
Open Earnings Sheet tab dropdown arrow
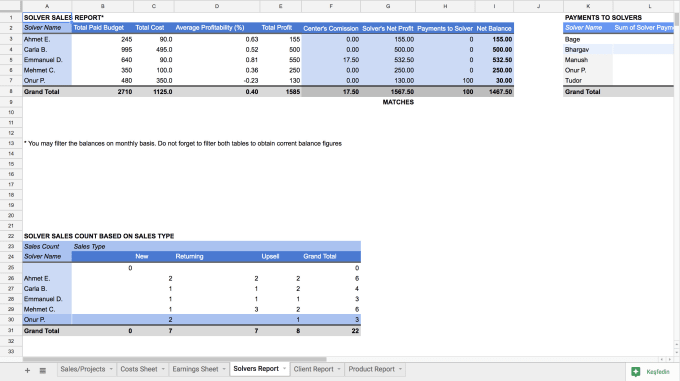click(x=224, y=369)
